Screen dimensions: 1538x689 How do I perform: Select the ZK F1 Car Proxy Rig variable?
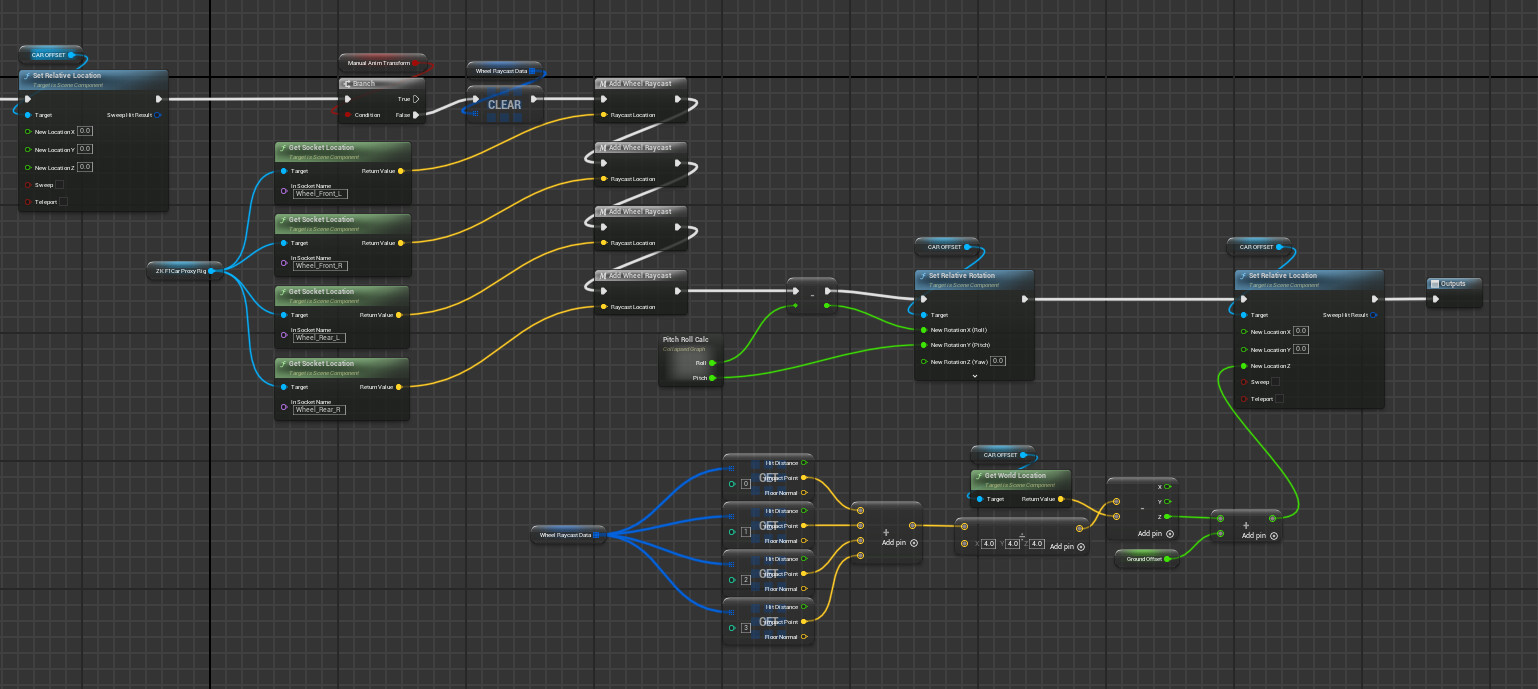click(184, 270)
